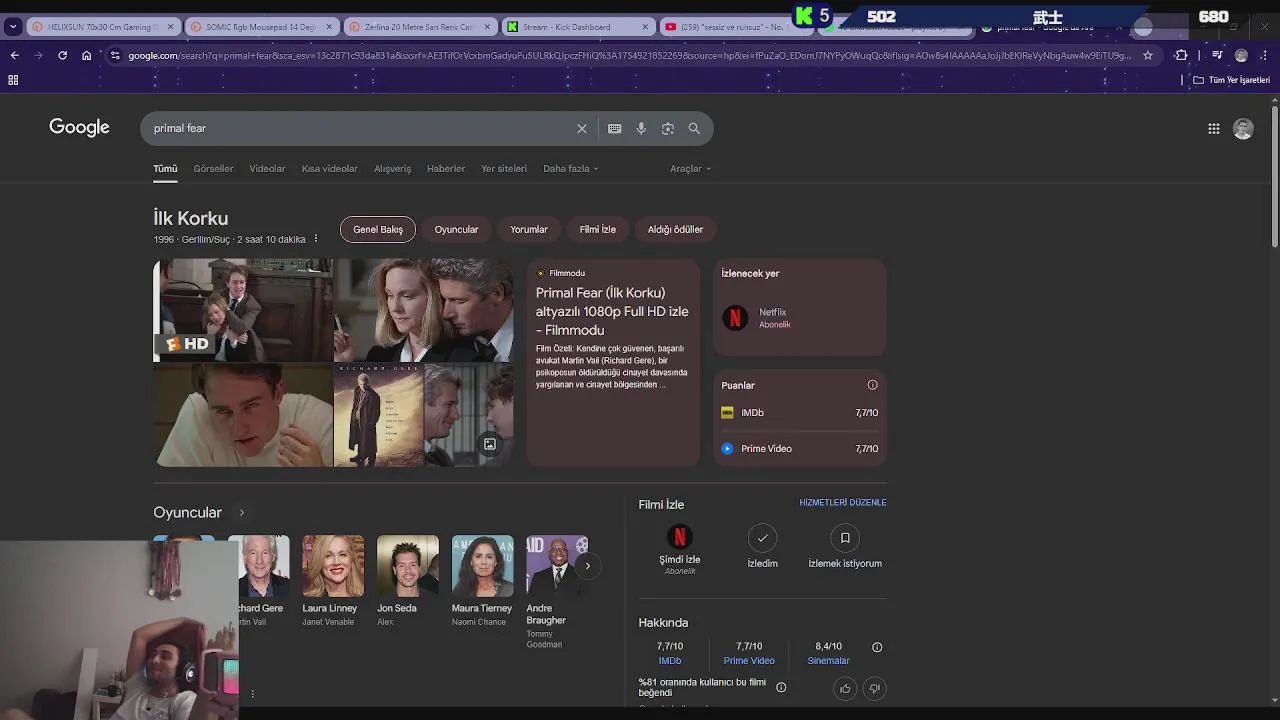
Task: Switch to Videolar tab
Action: [x=267, y=168]
